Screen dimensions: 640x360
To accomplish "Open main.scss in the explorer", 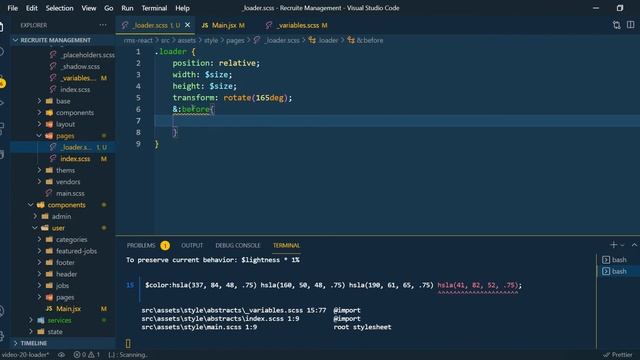I will pyautogui.click(x=70, y=193).
